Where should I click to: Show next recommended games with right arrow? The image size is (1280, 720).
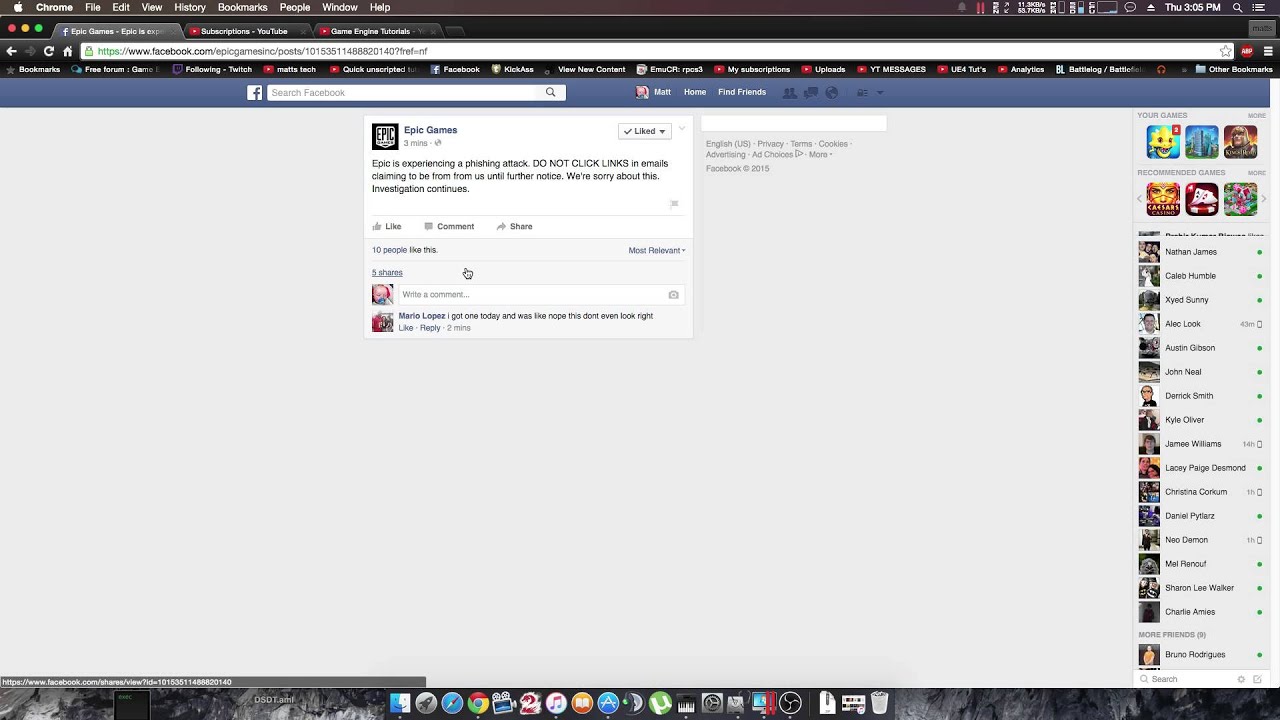coord(1263,199)
